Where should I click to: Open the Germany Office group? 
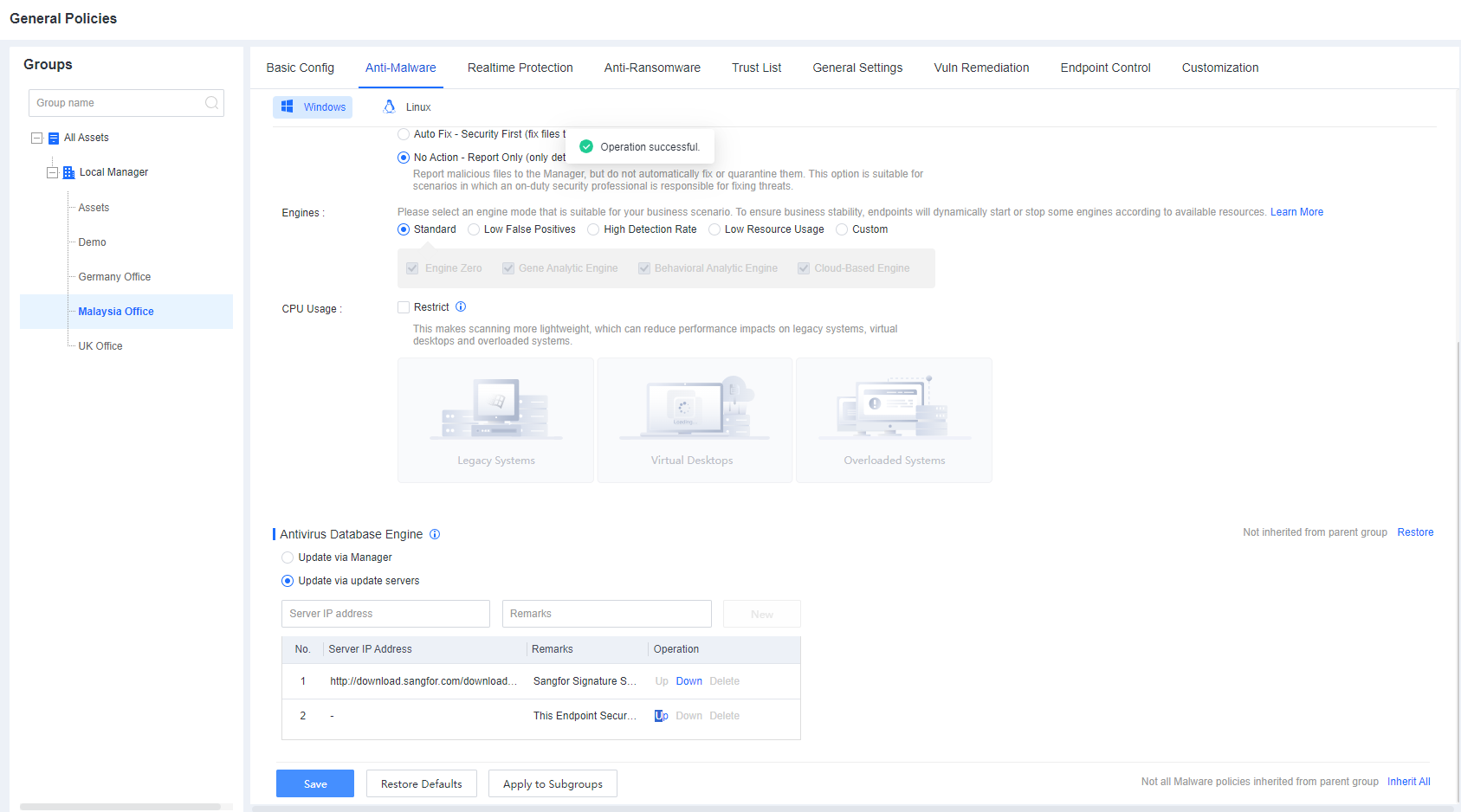pos(114,277)
